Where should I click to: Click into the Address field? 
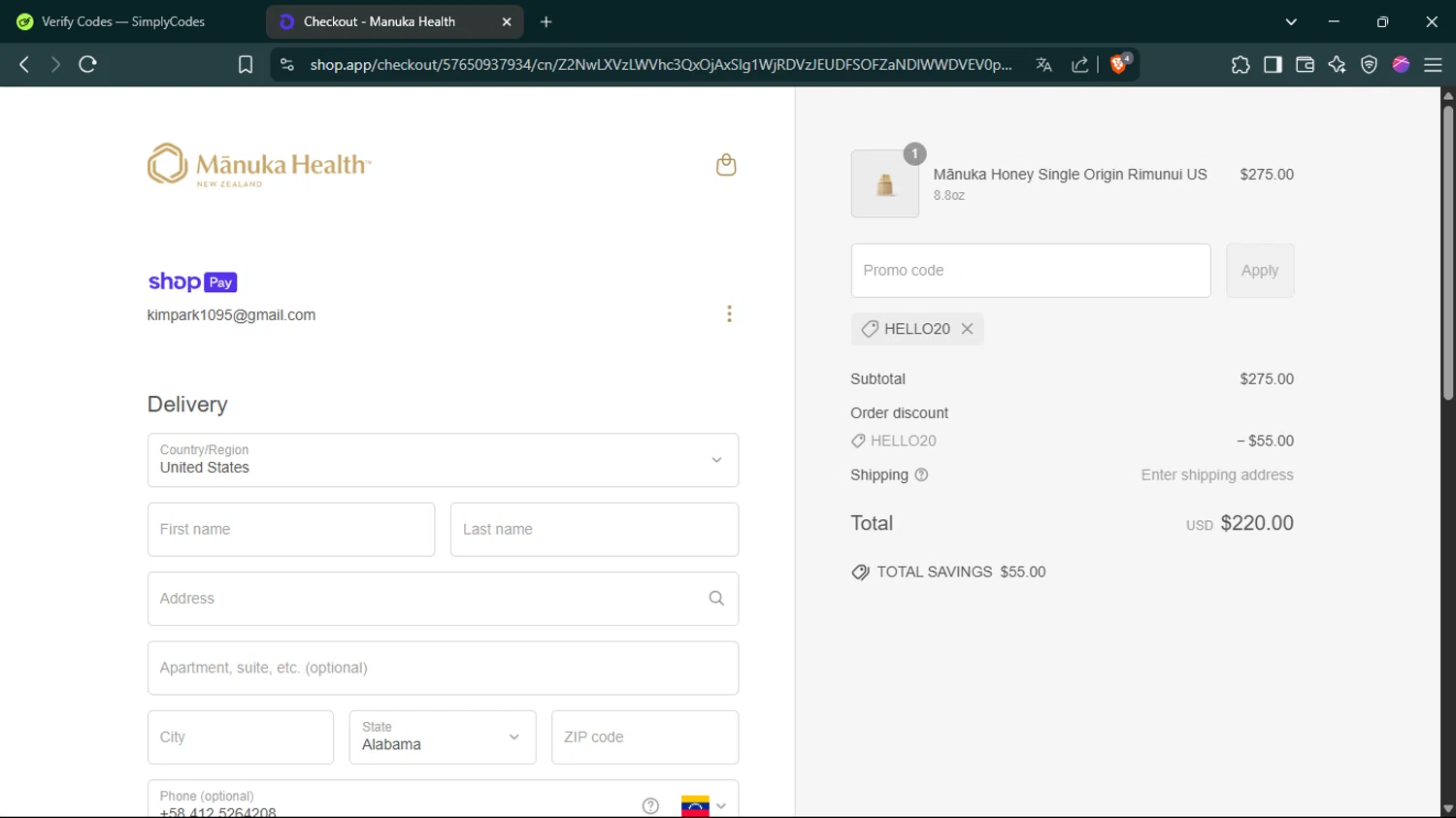click(443, 599)
